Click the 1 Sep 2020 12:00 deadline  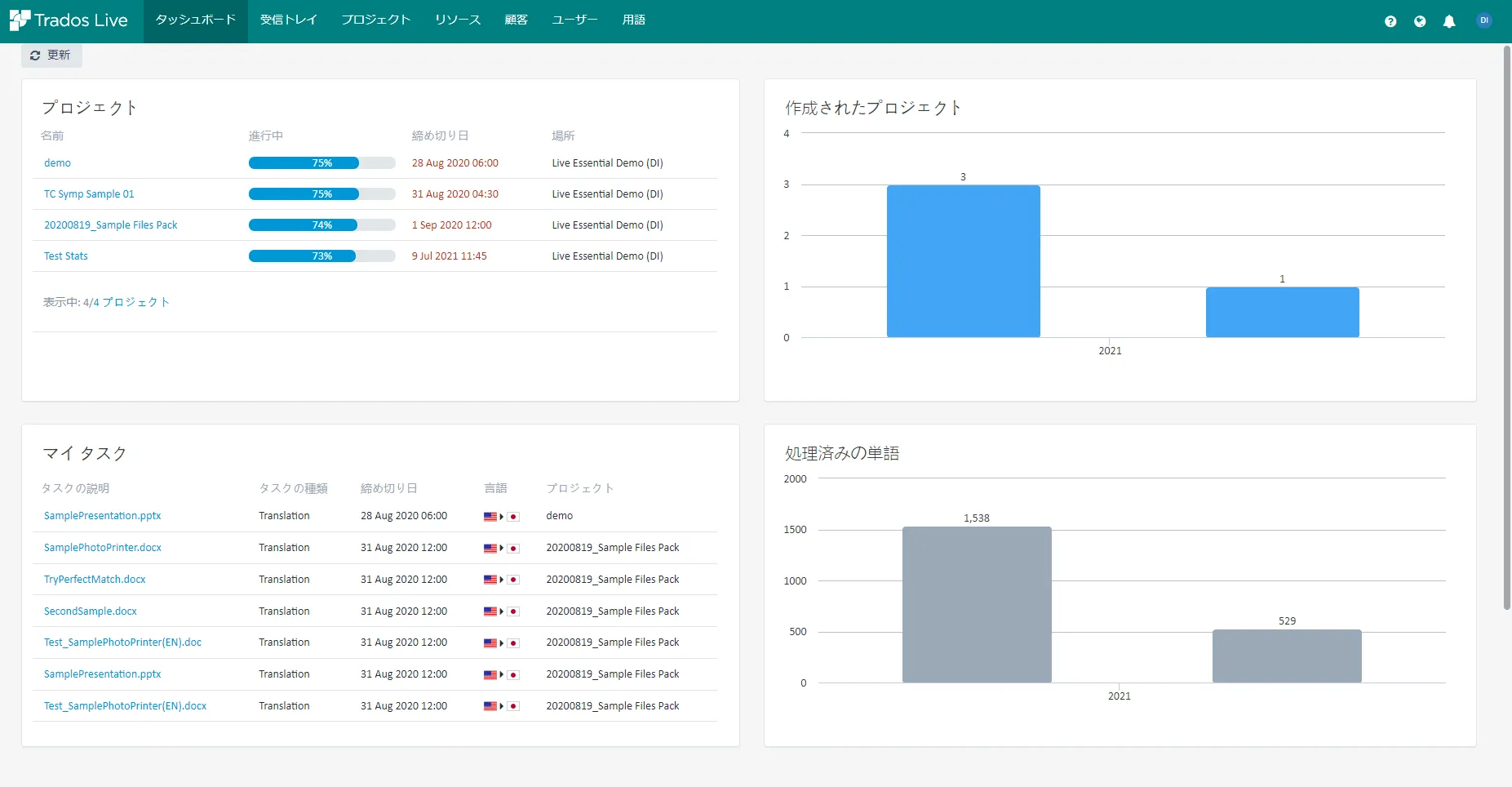coord(452,225)
